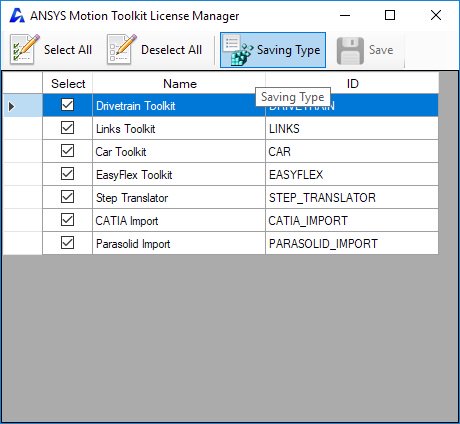Select the Car Toolkit name cell
Image resolution: width=460 pixels, height=424 pixels.
(x=179, y=151)
